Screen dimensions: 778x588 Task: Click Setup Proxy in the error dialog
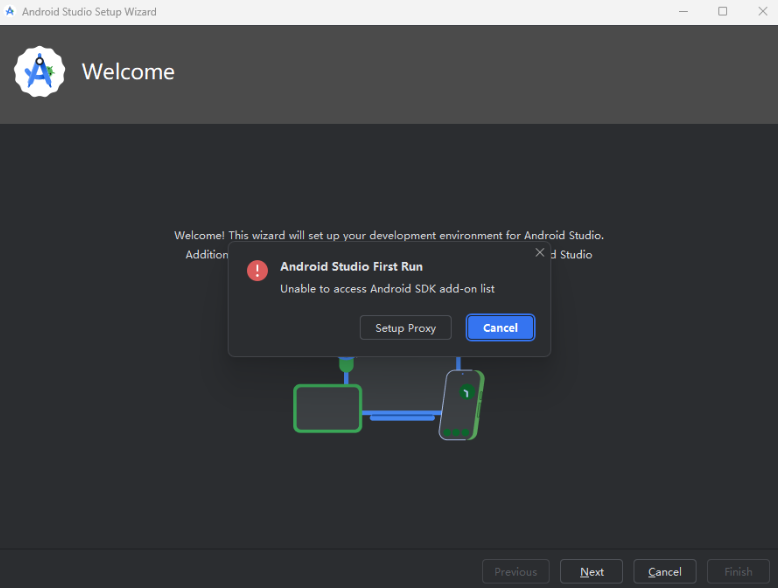coord(405,327)
